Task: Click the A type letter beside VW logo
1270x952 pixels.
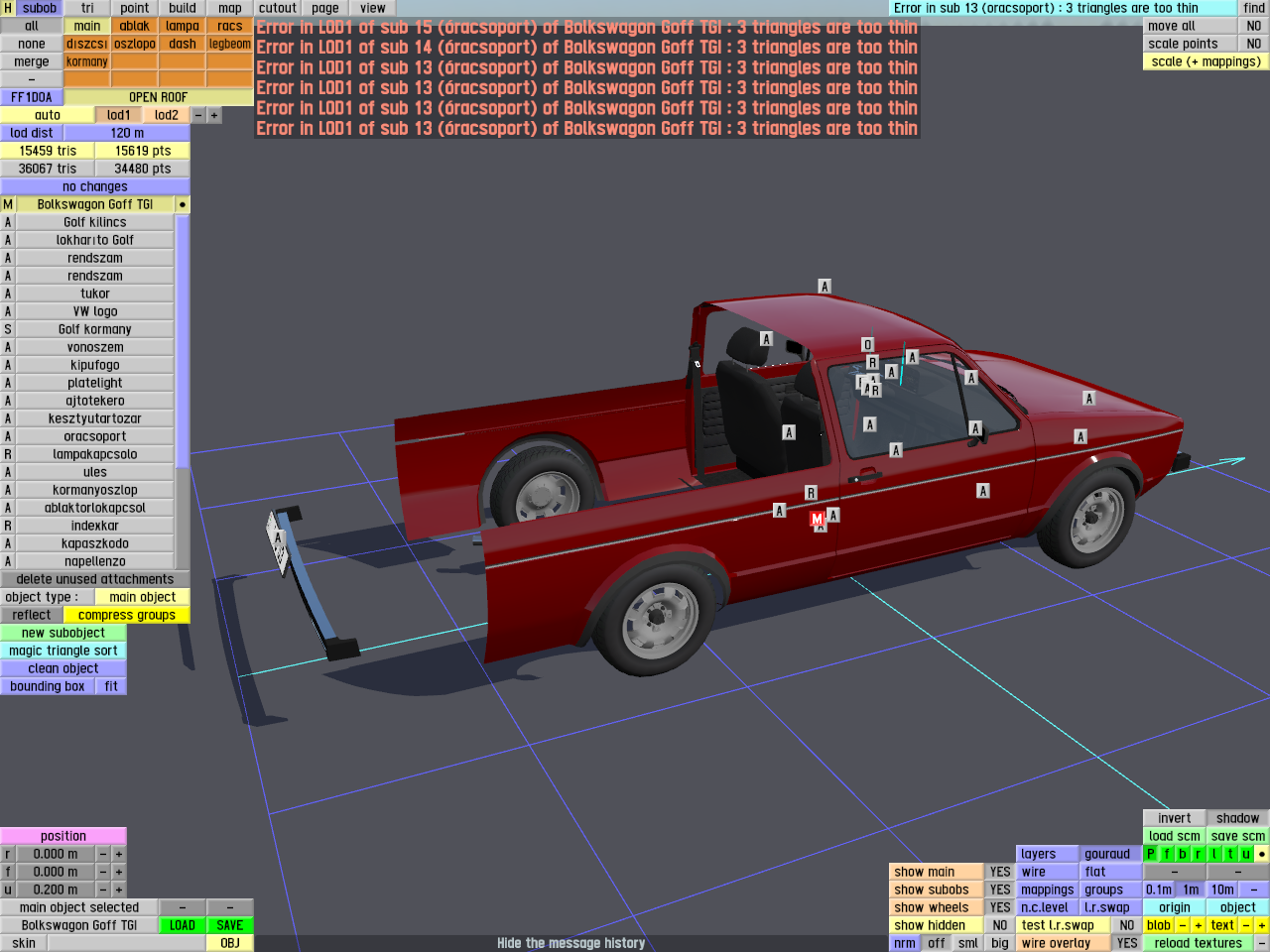Action: [x=8, y=311]
